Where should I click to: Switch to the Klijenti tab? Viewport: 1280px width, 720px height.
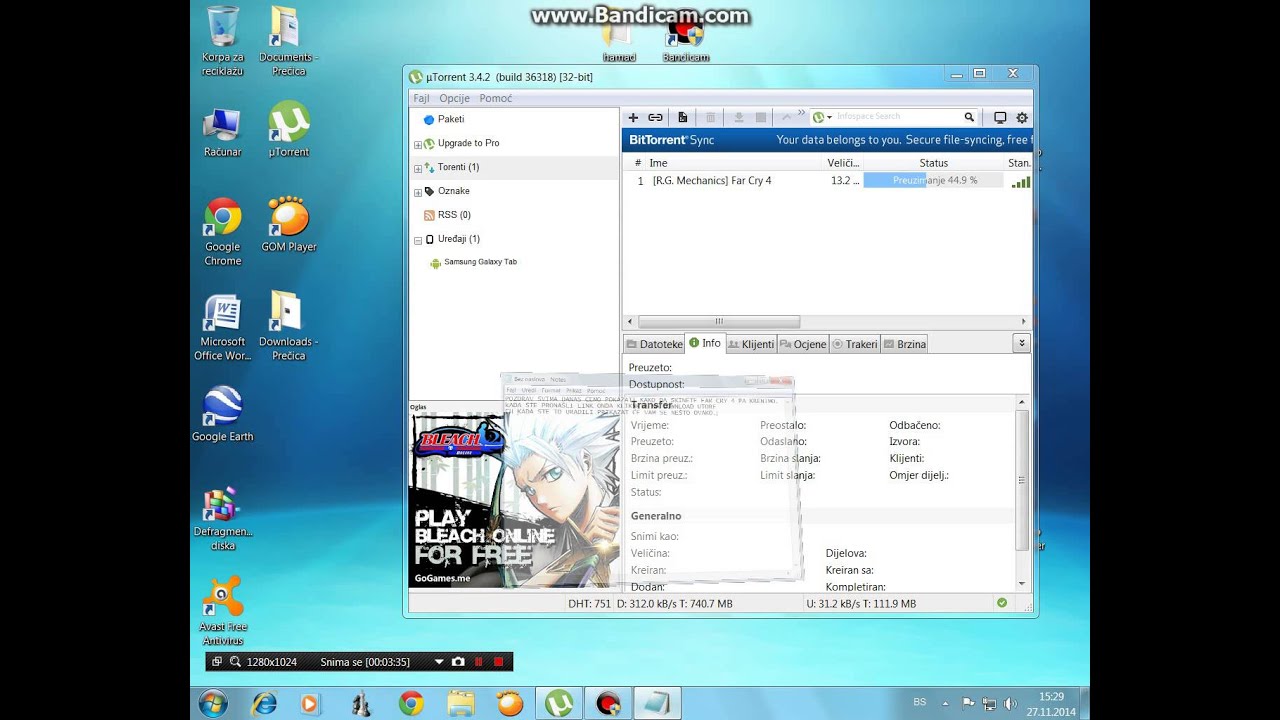click(751, 344)
